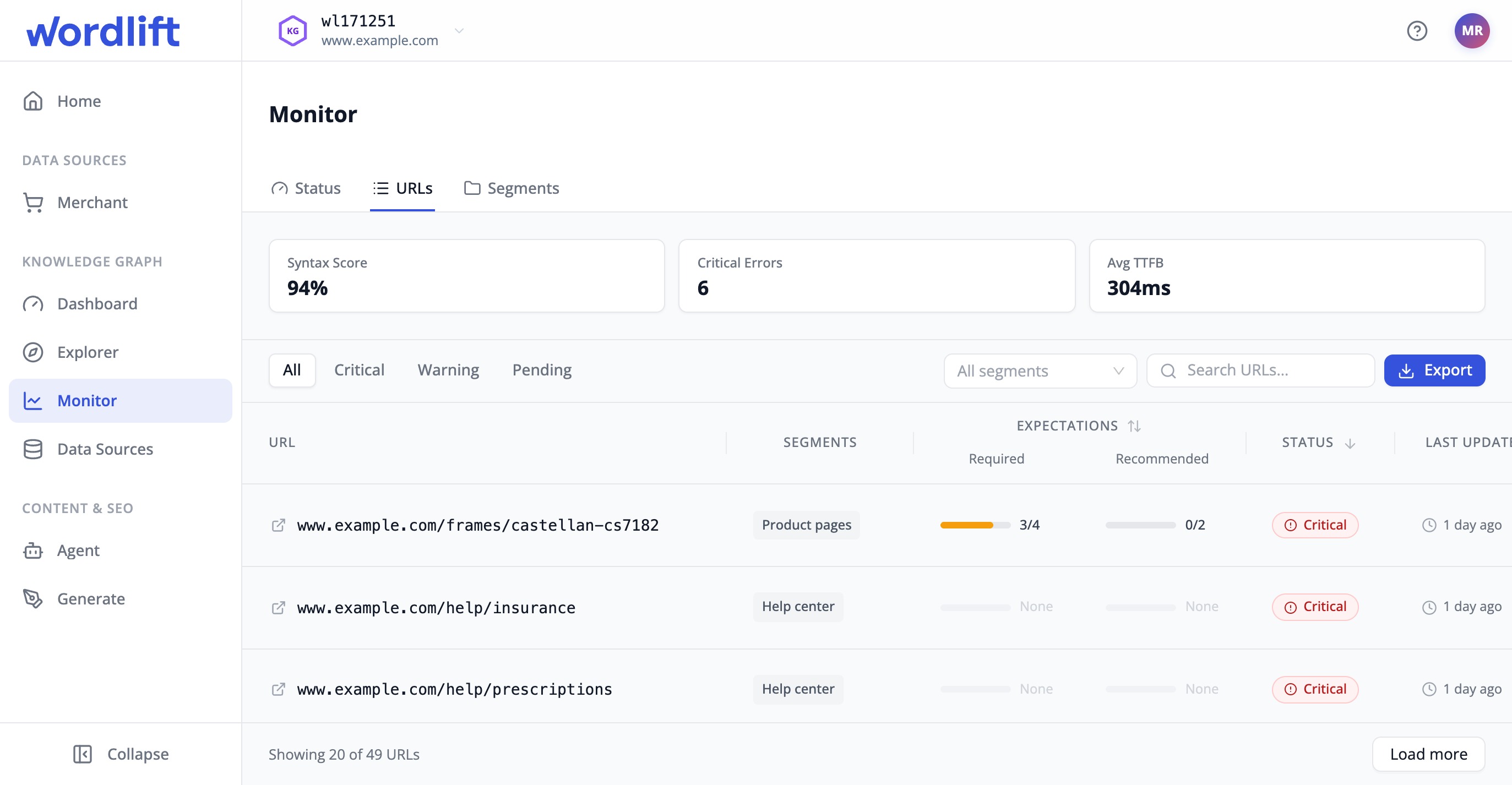This screenshot has height=785, width=1512.
Task: Click Help center tag for help/insurance
Action: (798, 607)
